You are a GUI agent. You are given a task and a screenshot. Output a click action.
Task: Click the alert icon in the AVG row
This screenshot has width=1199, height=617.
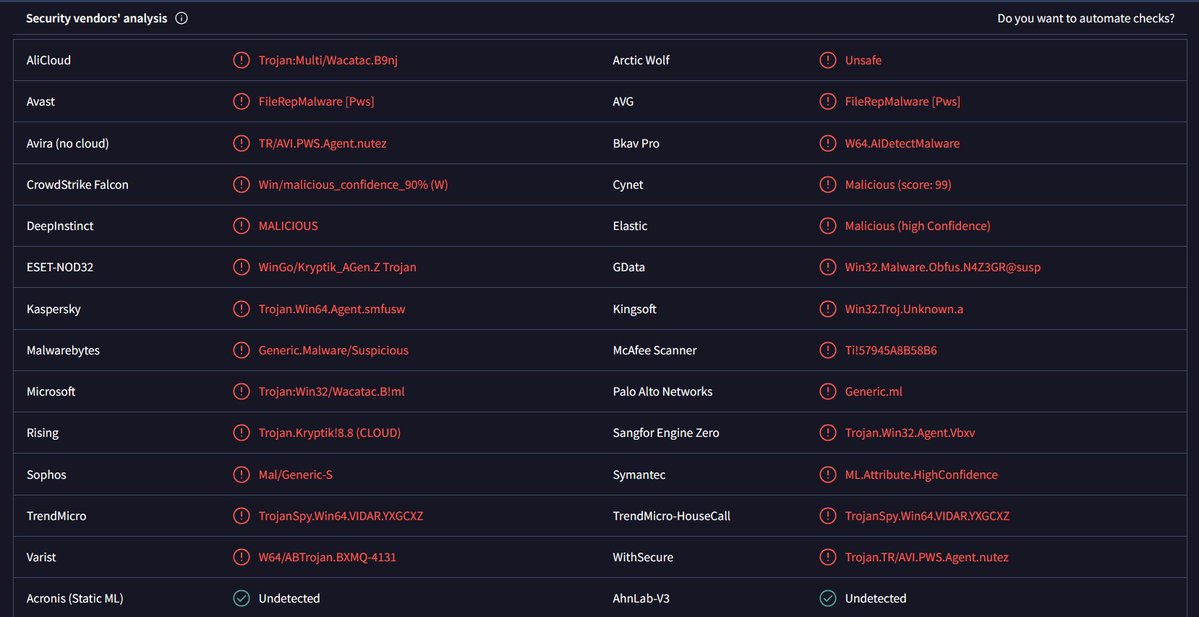click(x=827, y=101)
